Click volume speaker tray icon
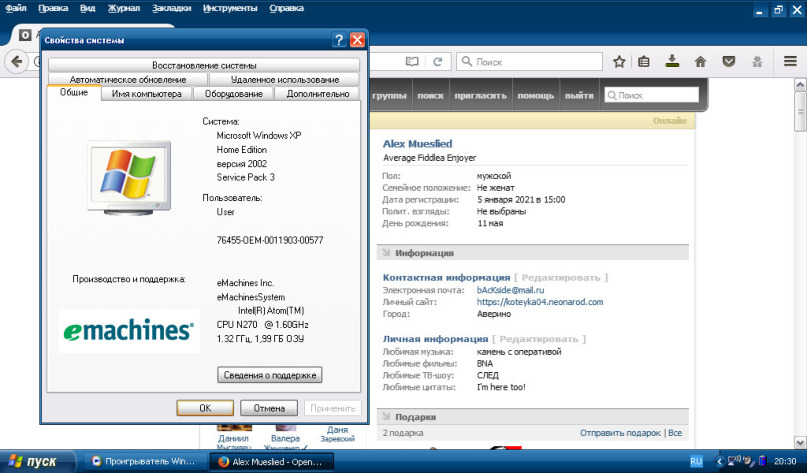The width and height of the screenshot is (807, 473). pyautogui.click(x=748, y=461)
